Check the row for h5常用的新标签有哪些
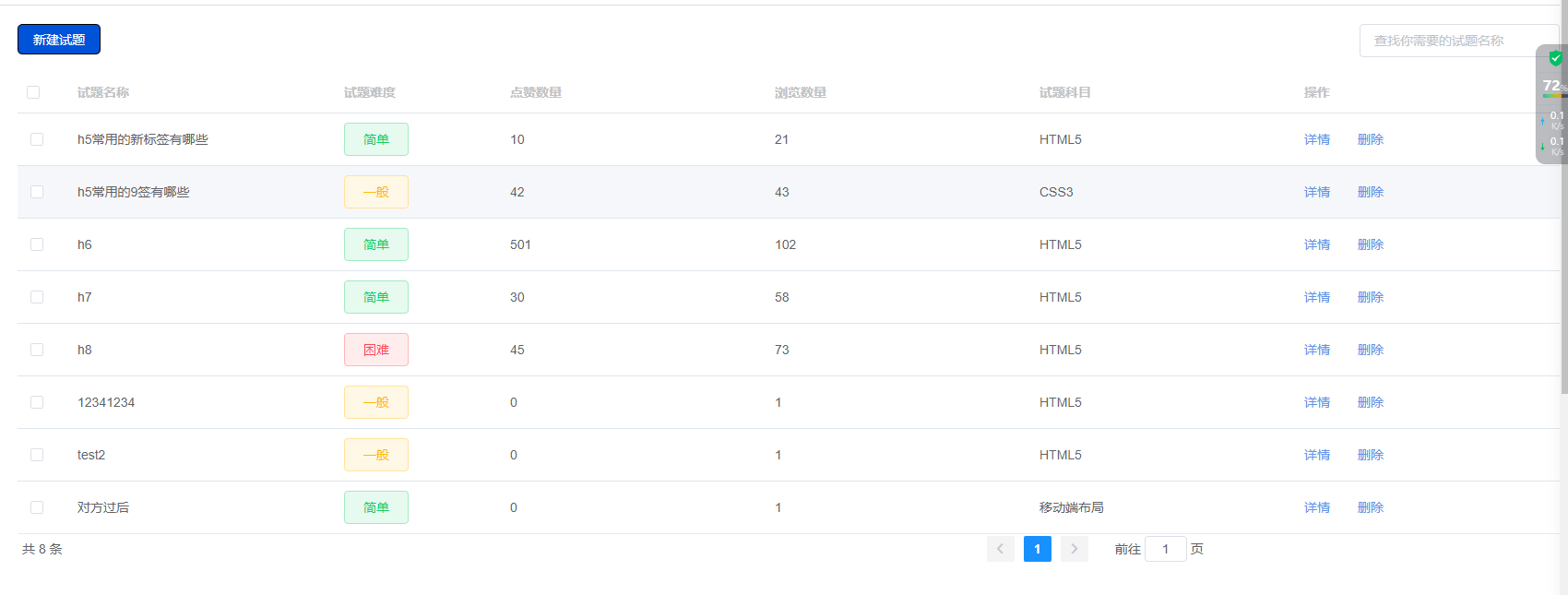The height and width of the screenshot is (595, 1568). (x=37, y=139)
